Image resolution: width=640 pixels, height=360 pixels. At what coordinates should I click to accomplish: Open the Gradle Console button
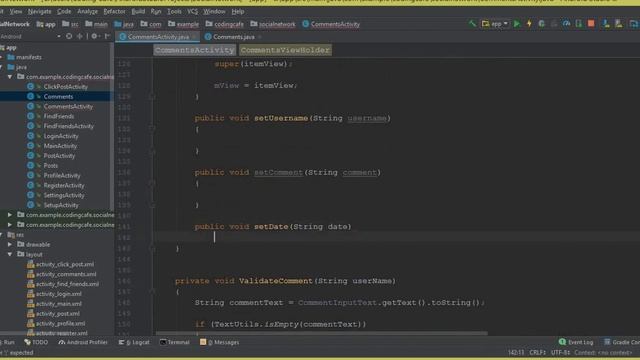pyautogui.click(x=622, y=342)
